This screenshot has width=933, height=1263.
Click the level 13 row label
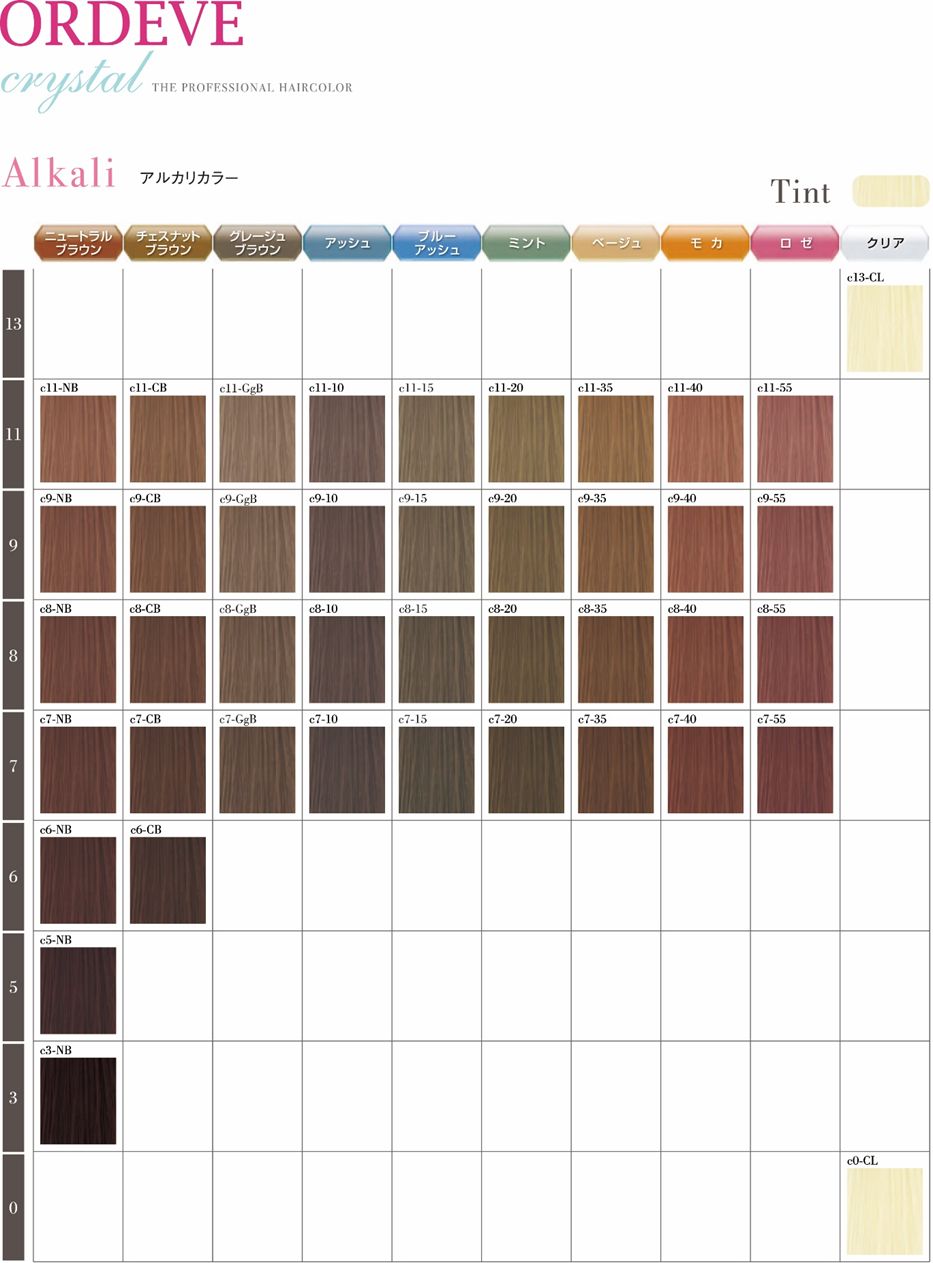14,324
